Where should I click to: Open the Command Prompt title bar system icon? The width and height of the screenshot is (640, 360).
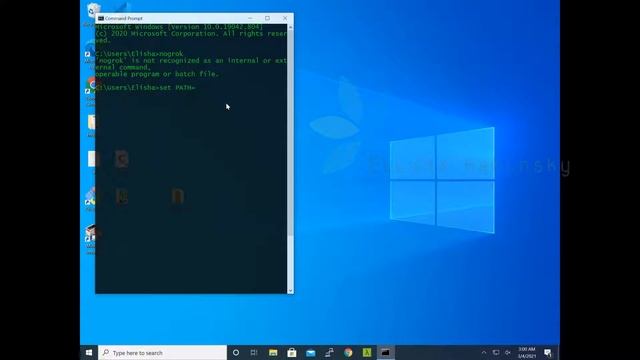coord(101,18)
